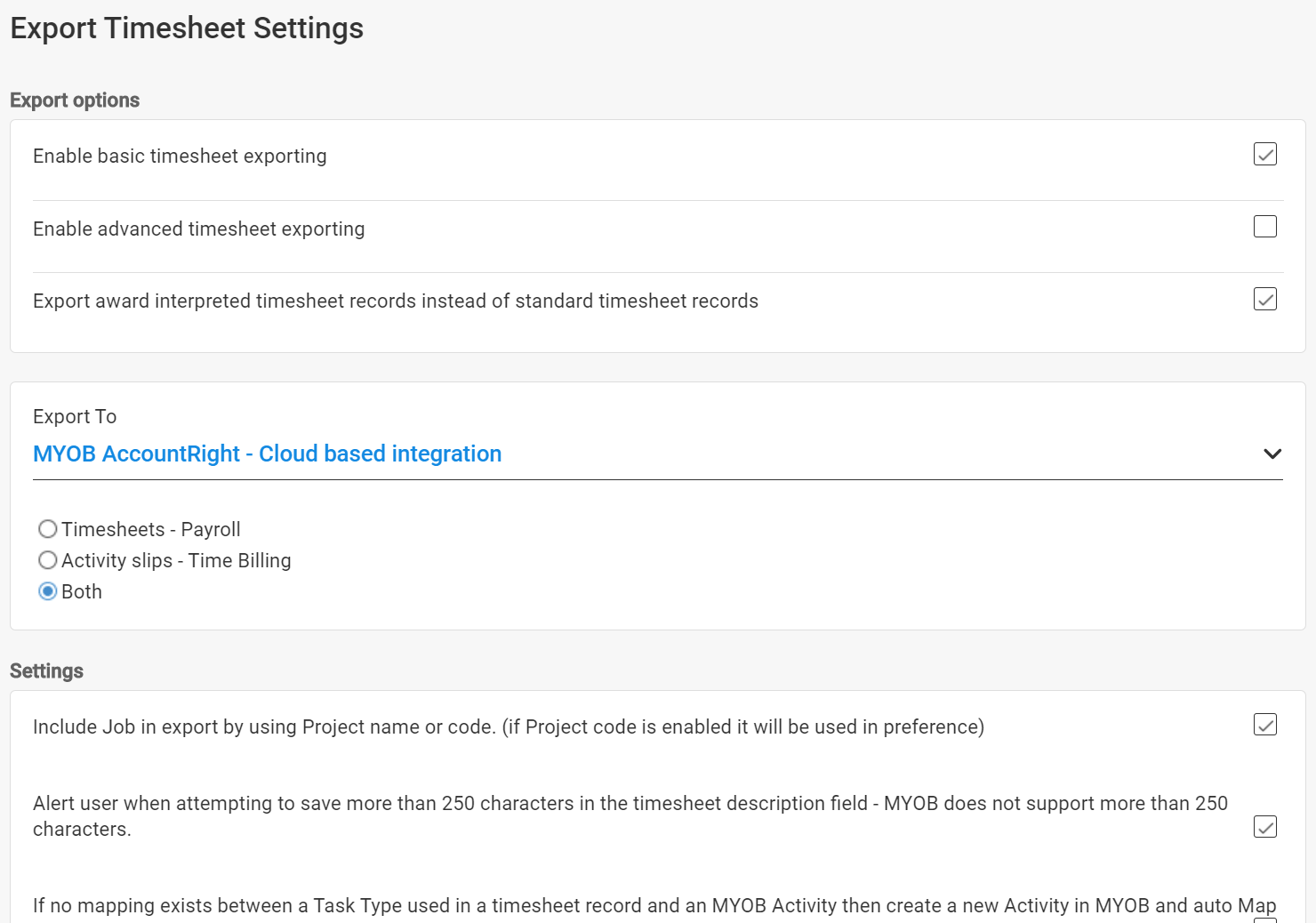Toggle the award interpreted timesheet records checkbox

click(1264, 299)
